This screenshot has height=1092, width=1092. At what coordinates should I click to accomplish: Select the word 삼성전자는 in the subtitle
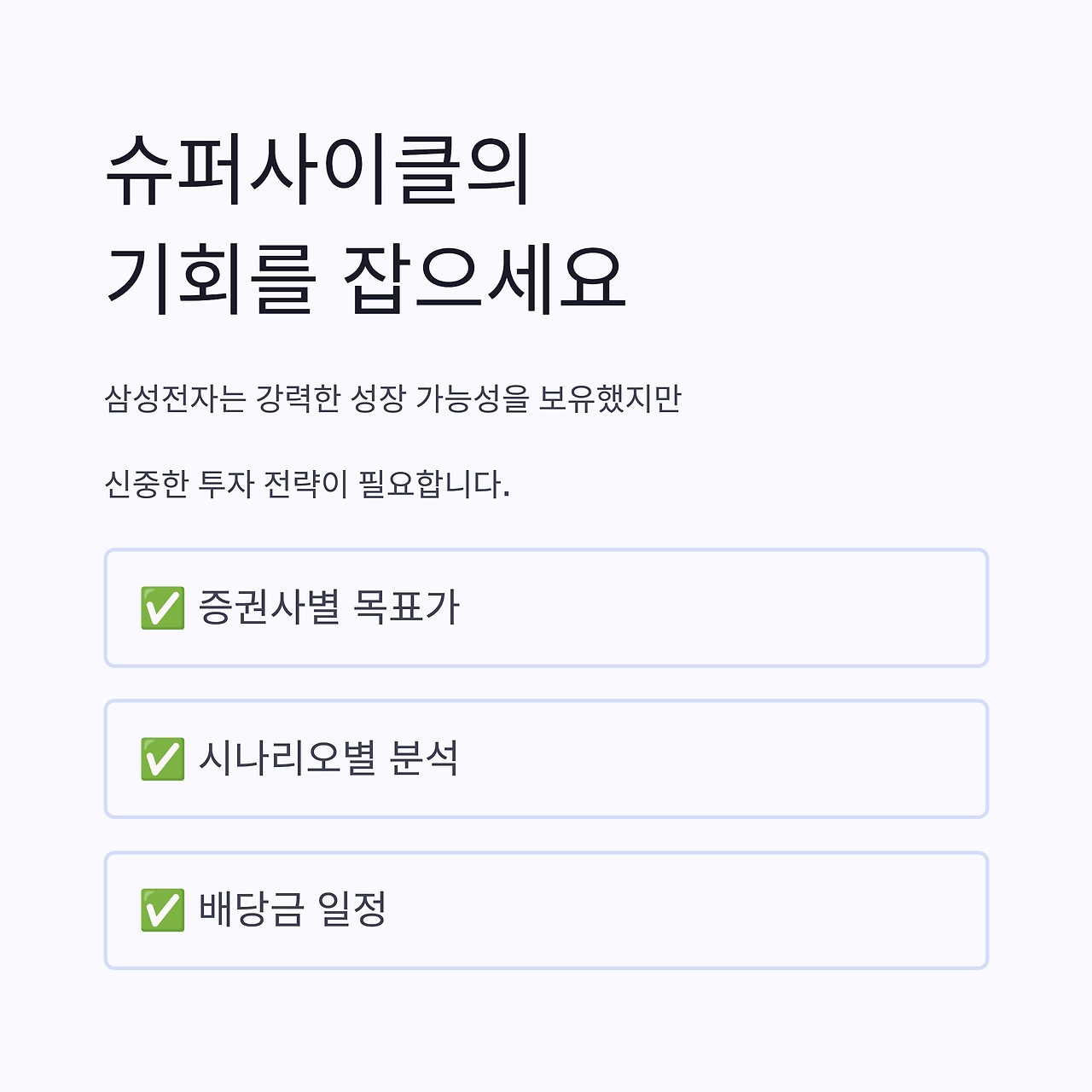click(175, 398)
